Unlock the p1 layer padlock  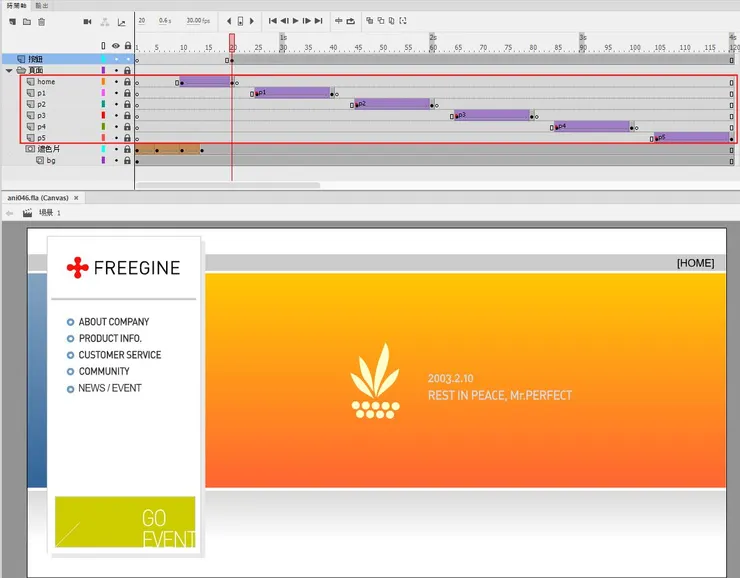(127, 93)
